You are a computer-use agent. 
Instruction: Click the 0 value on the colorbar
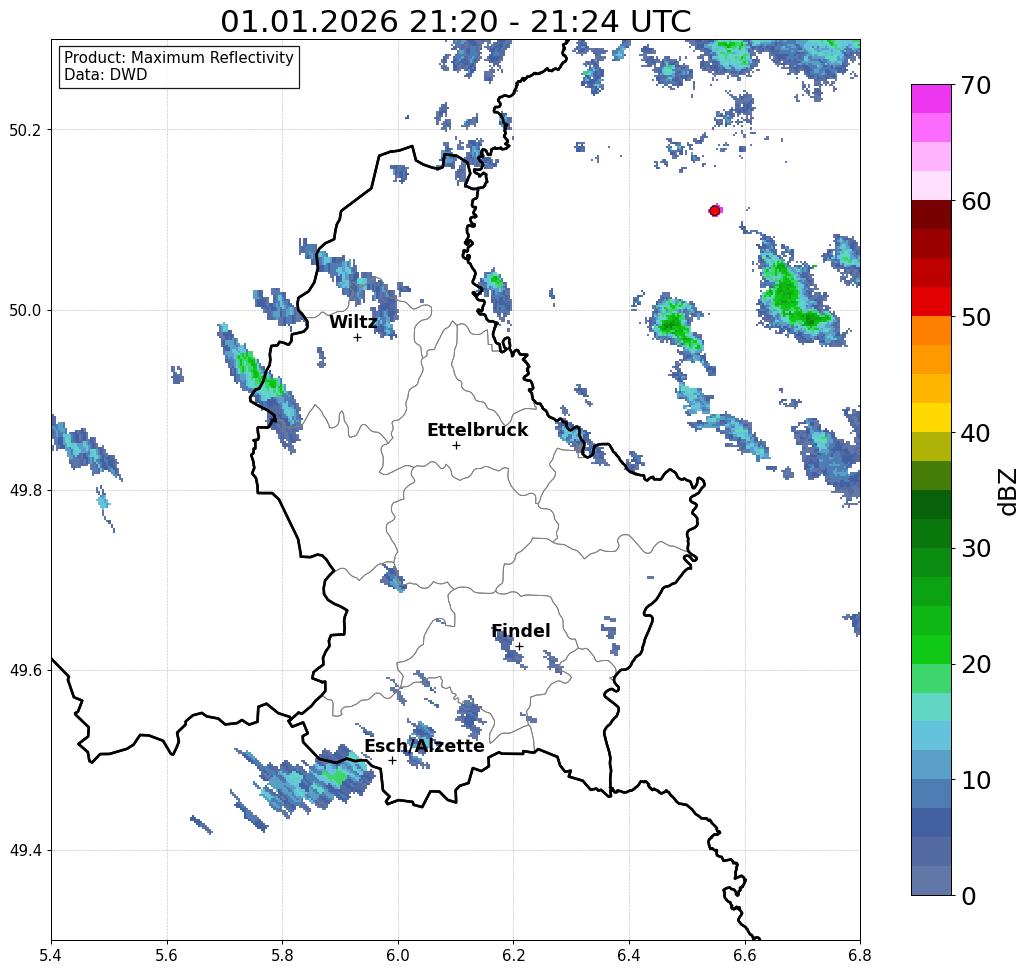click(969, 896)
